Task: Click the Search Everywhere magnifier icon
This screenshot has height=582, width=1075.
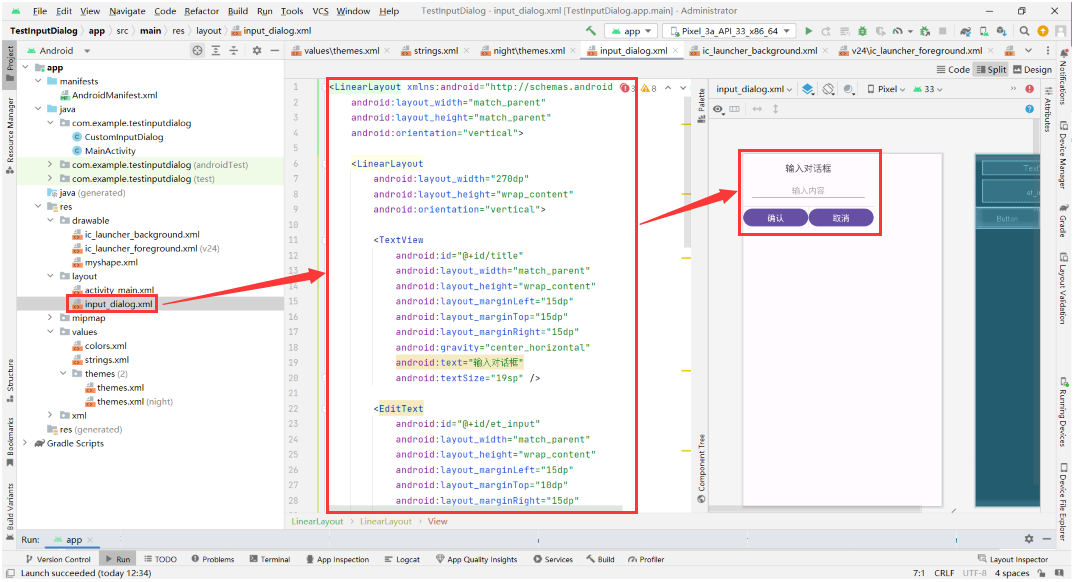Action: click(x=1024, y=31)
